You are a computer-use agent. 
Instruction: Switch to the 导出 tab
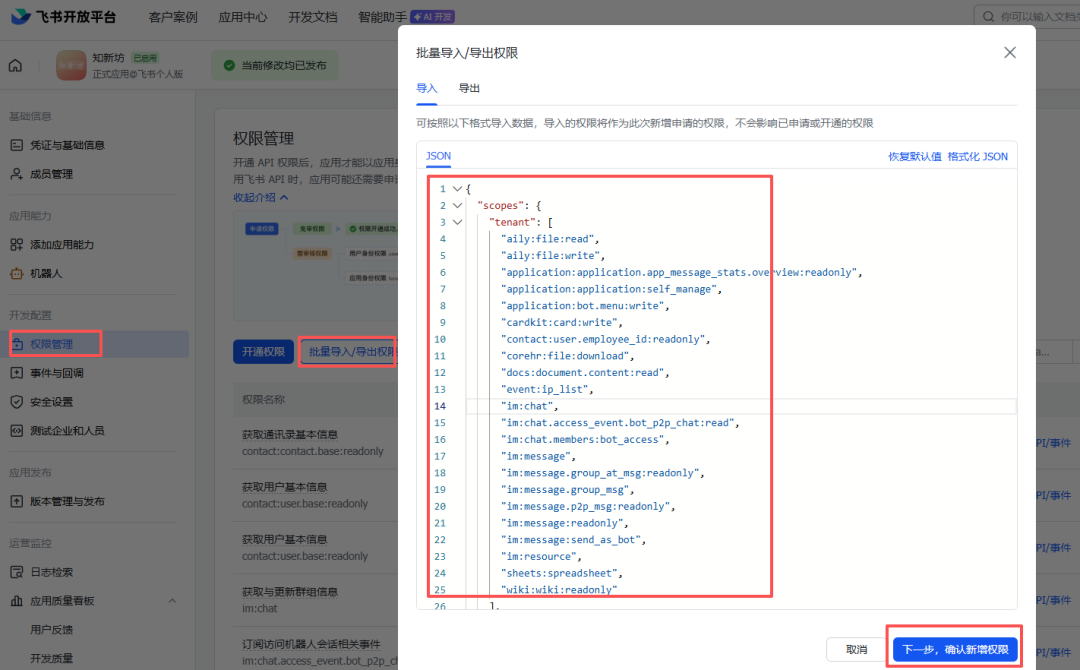click(x=469, y=88)
